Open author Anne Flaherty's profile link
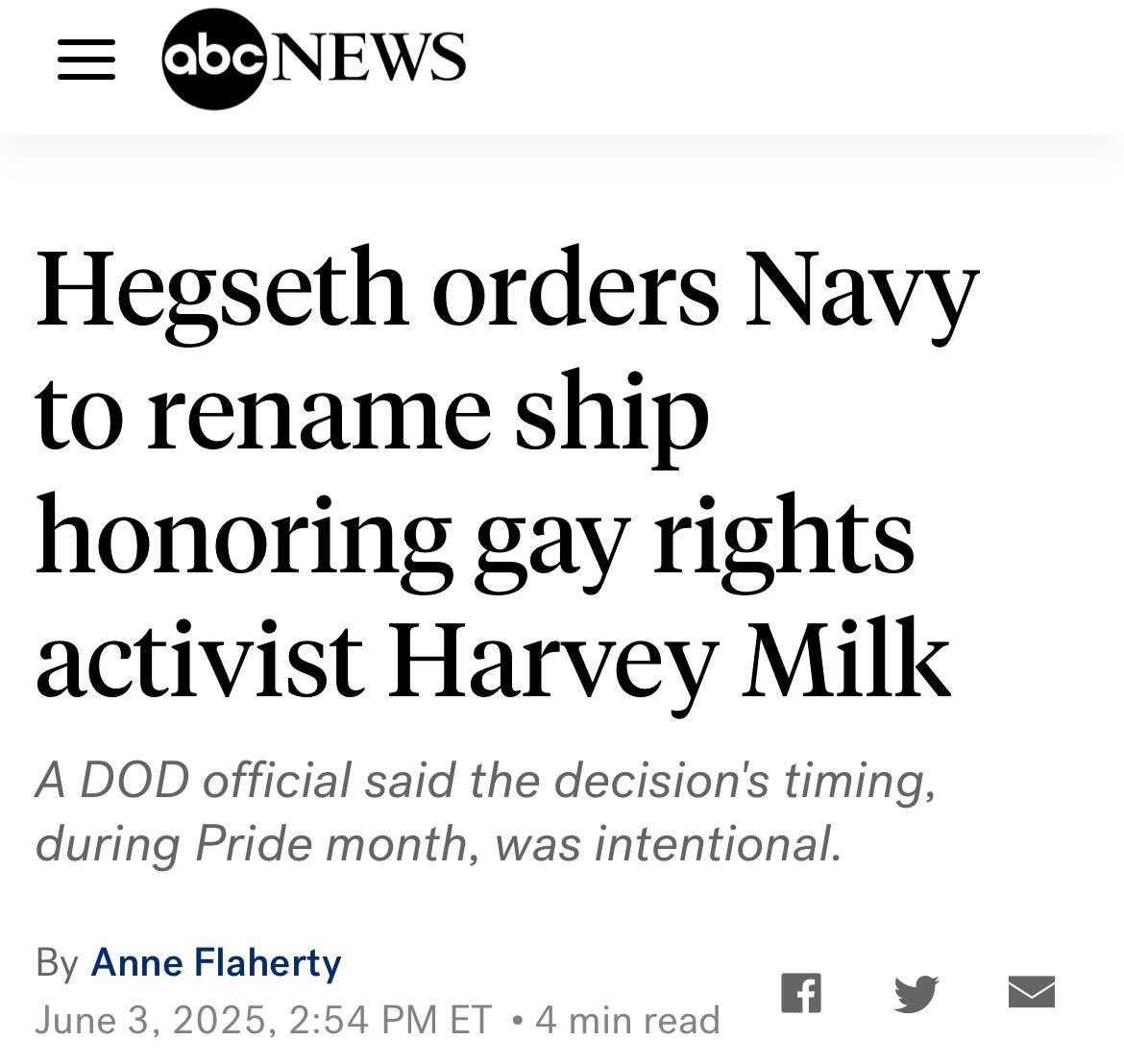The image size is (1124, 1064). pyautogui.click(x=216, y=962)
